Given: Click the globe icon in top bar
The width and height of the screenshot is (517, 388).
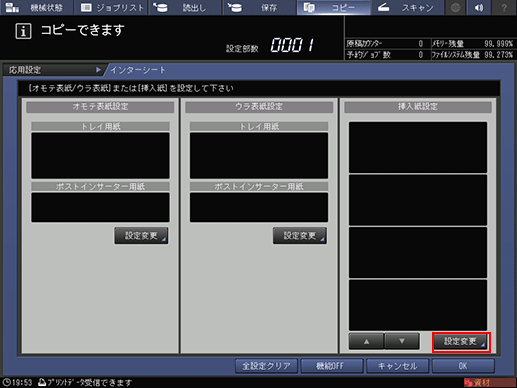Looking at the screenshot, I should pyautogui.click(x=456, y=7).
